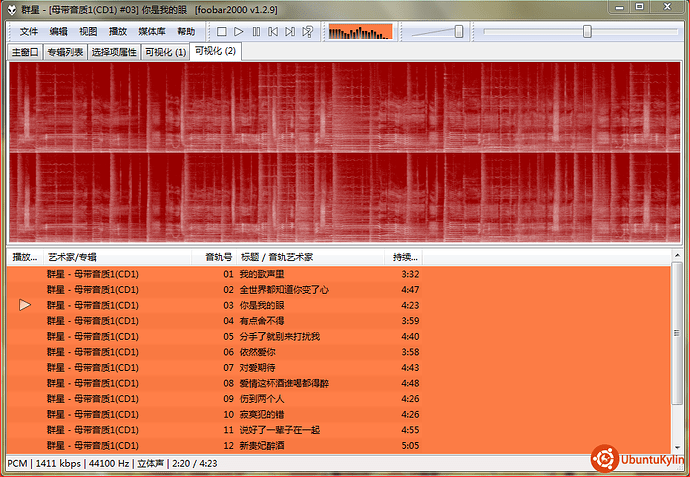Viewport: 690px width, 477px height.
Task: Minimize the foobar2000 window
Action: [x=620, y=7]
